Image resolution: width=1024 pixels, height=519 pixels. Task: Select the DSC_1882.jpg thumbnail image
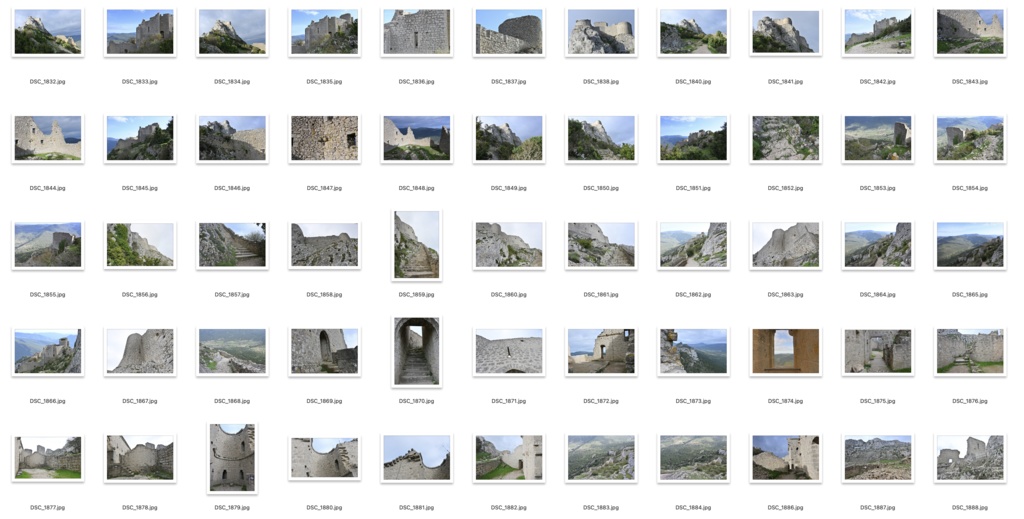click(x=509, y=458)
